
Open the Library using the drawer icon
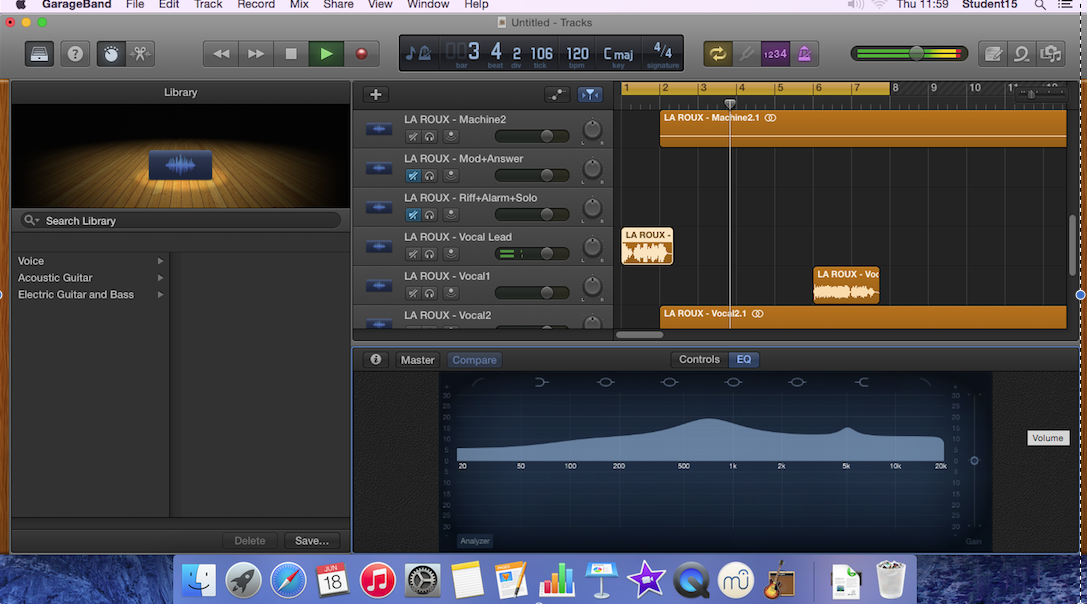38,53
